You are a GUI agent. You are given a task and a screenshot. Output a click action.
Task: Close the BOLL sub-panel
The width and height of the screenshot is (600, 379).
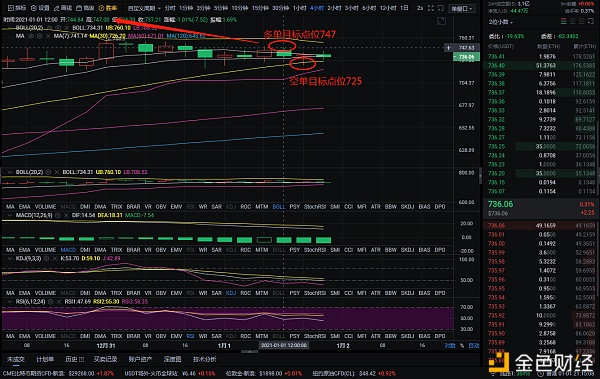tap(57, 172)
